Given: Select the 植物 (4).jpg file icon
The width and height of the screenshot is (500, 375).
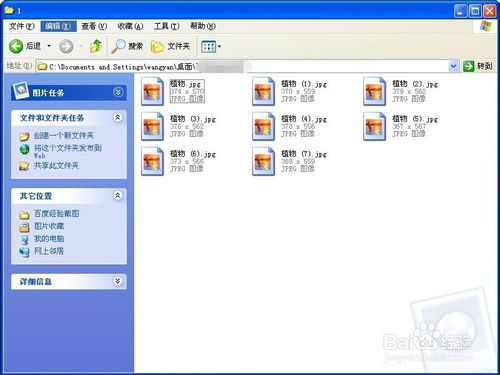Looking at the screenshot, I should (263, 126).
